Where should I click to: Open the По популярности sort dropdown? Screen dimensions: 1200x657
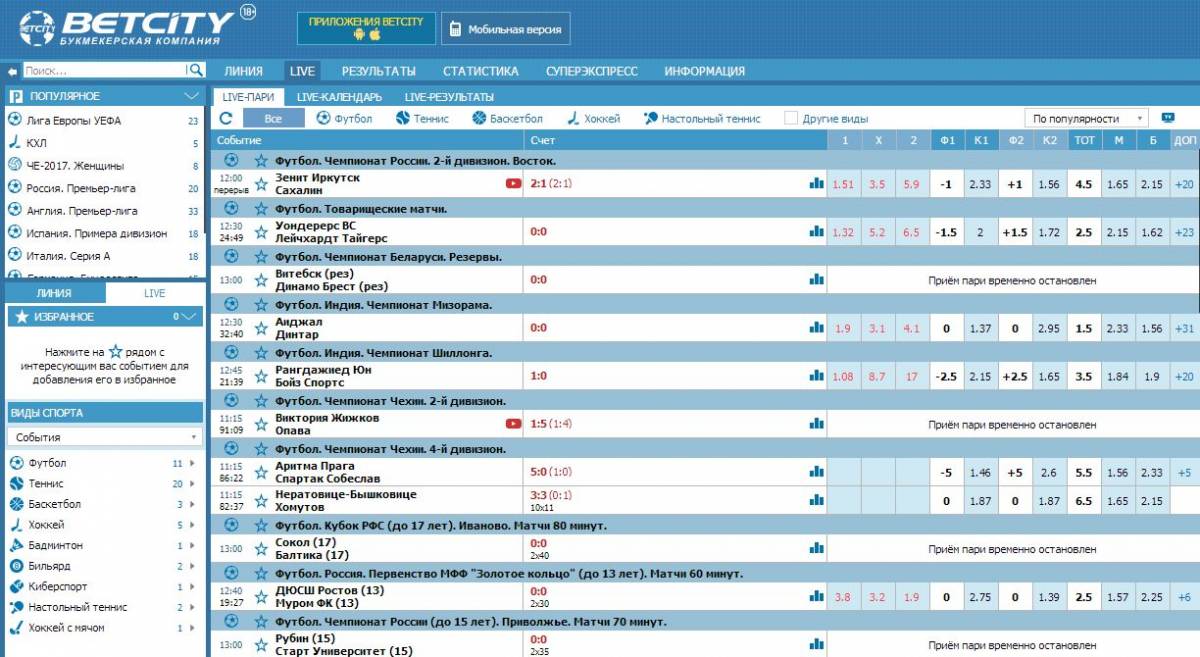(x=1085, y=118)
